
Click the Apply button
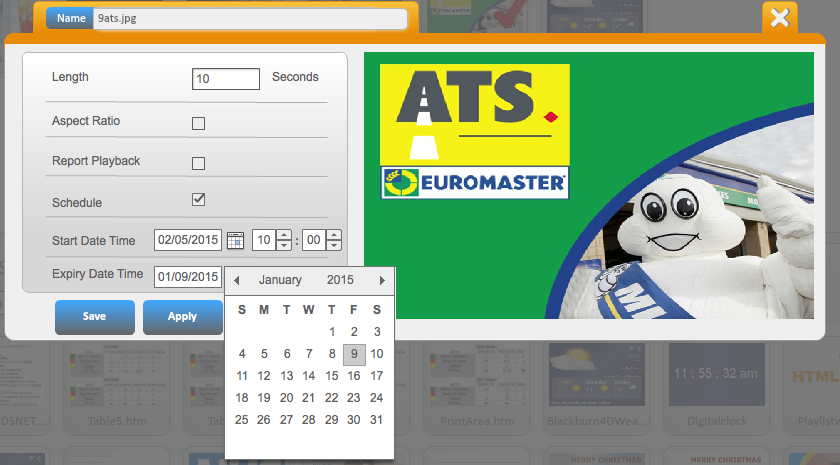pos(183,317)
